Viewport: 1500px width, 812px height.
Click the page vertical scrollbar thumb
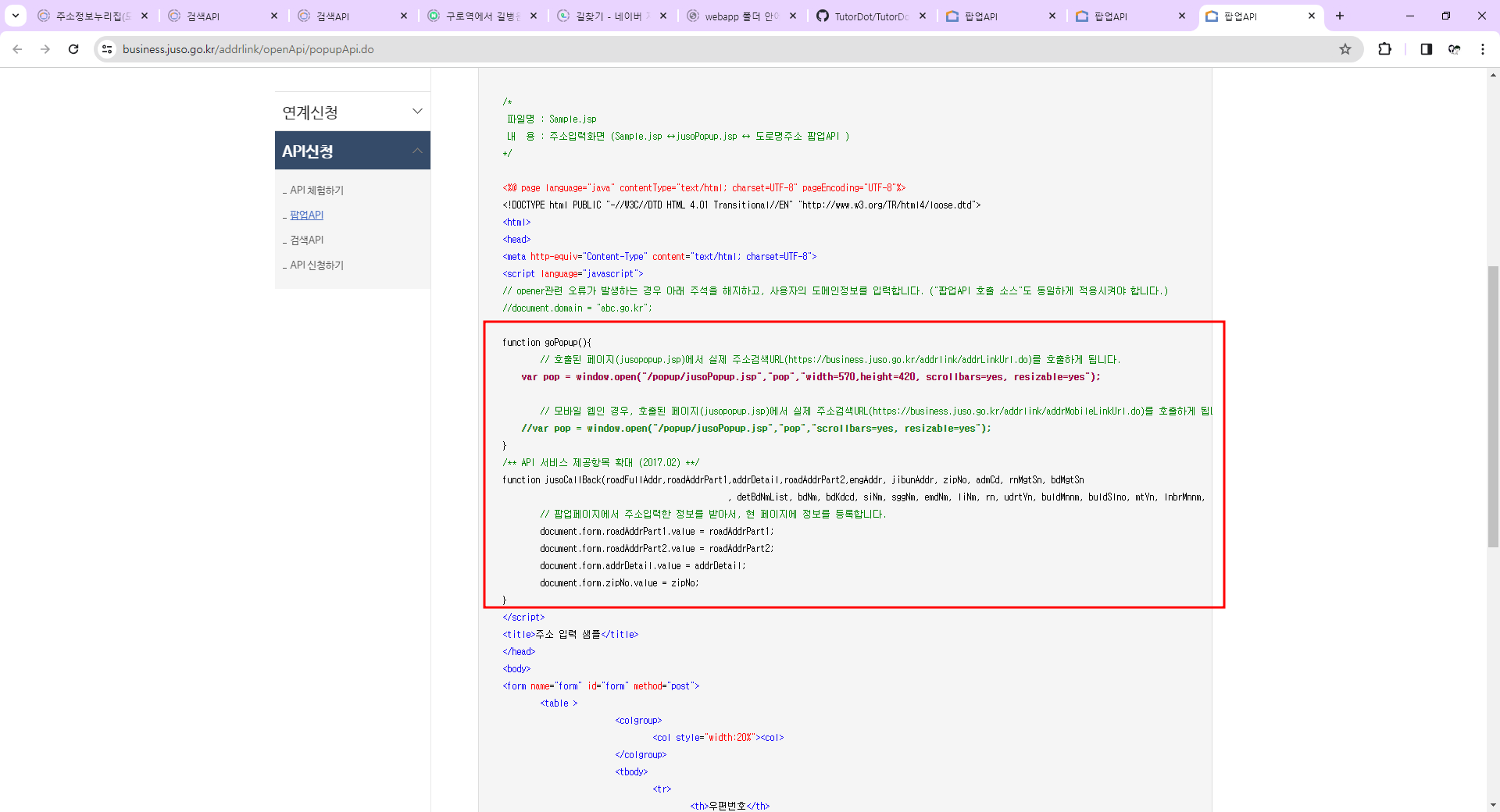(x=1493, y=406)
